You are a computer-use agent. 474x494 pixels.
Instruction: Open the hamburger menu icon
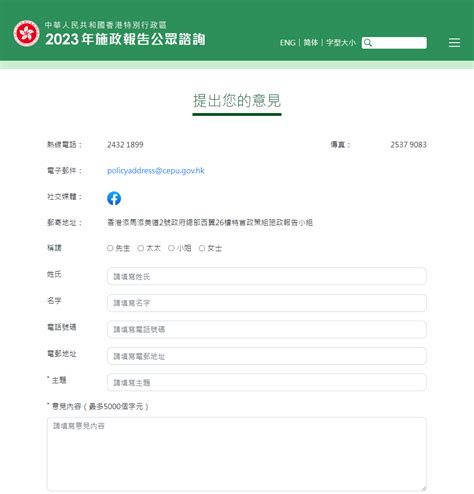[454, 42]
